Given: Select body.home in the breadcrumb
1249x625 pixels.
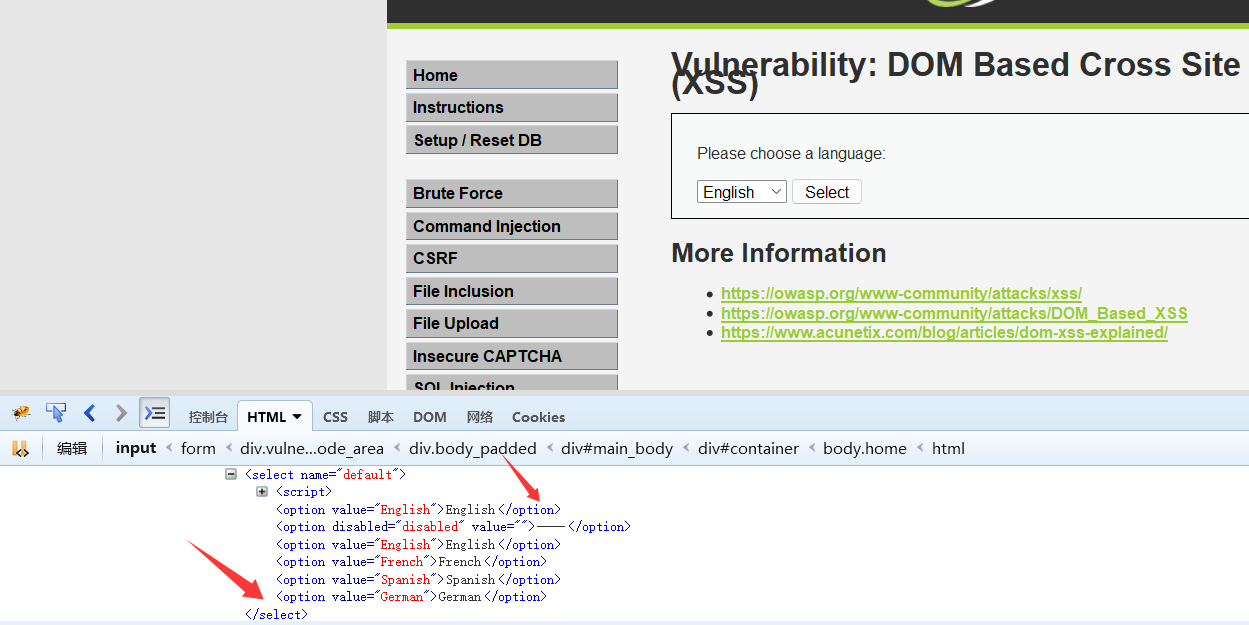Looking at the screenshot, I should coord(864,449).
